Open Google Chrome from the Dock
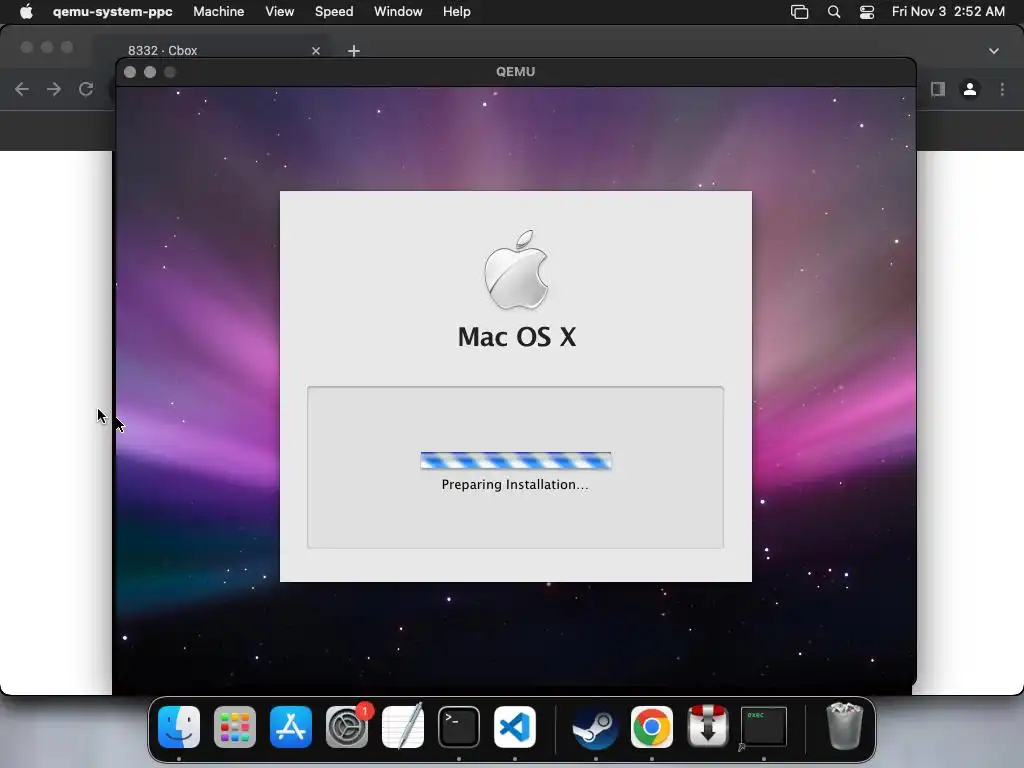 [x=652, y=727]
